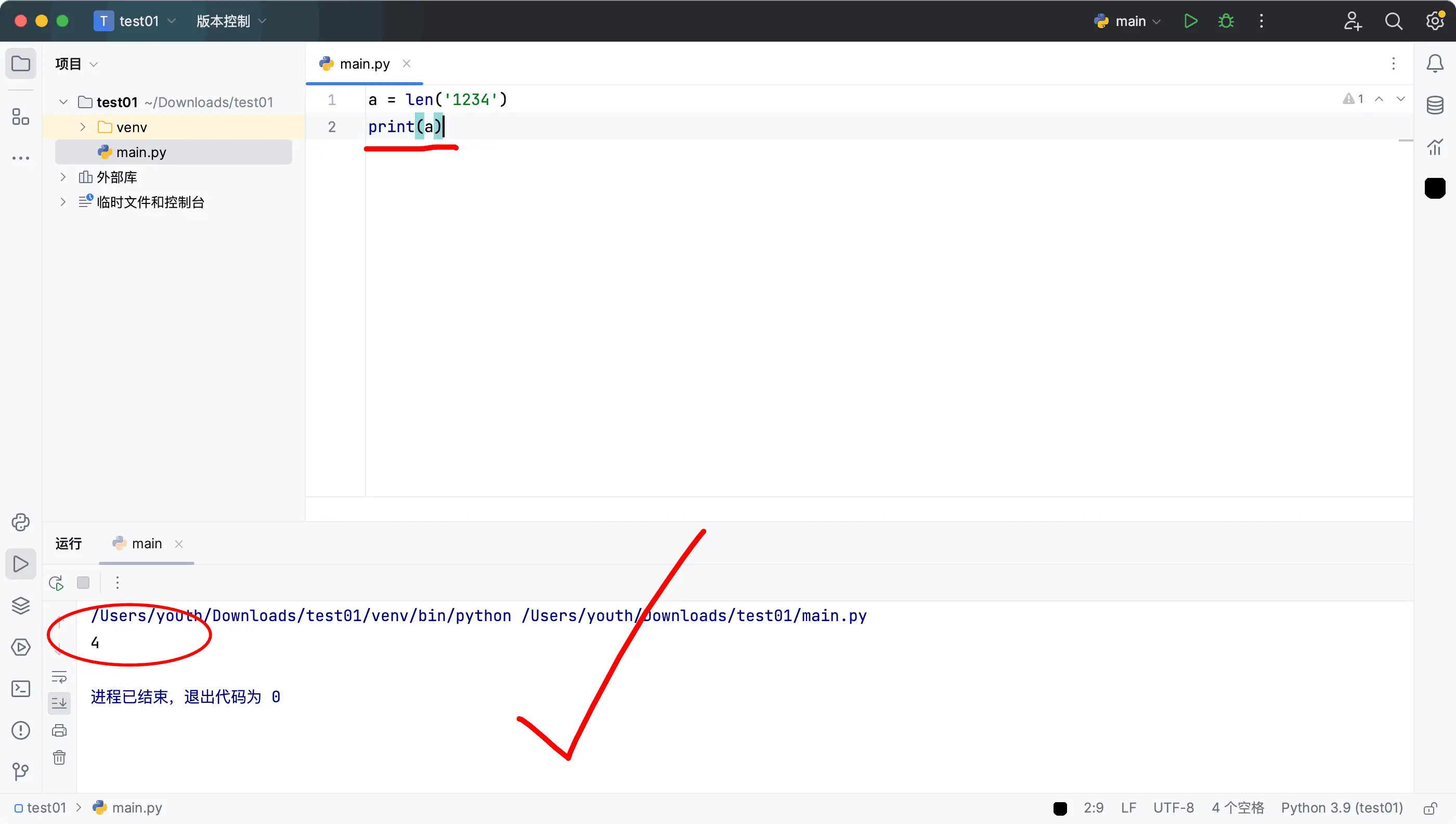
Task: Clear the console output with the trash icon
Action: [x=59, y=757]
